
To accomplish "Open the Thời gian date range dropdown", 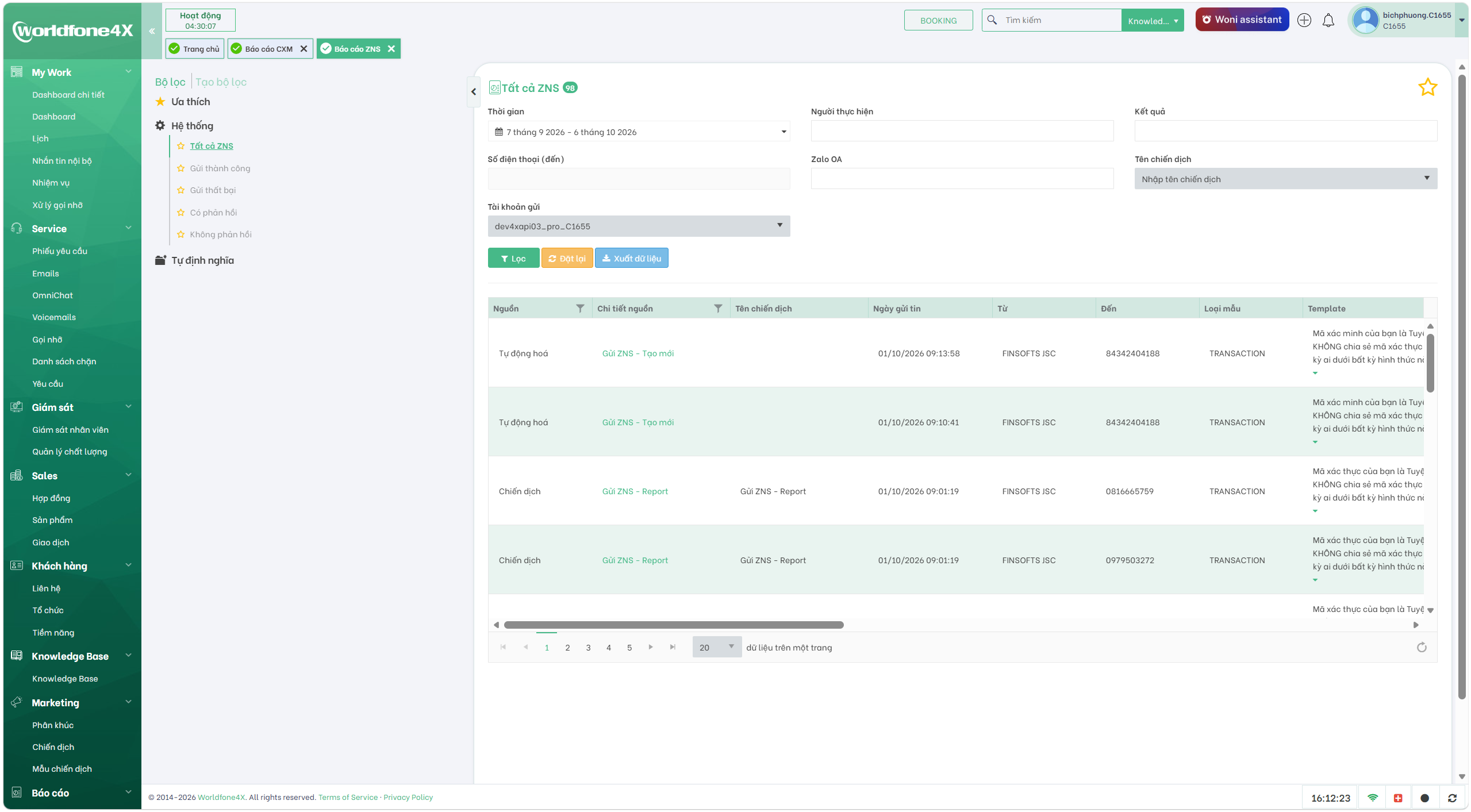I will (x=639, y=132).
